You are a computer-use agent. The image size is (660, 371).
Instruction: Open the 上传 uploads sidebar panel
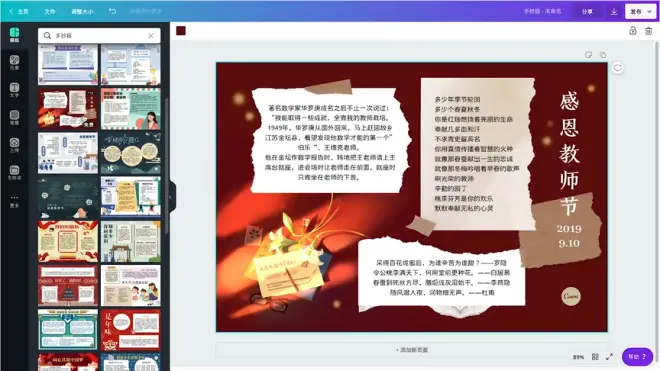pyautogui.click(x=14, y=145)
